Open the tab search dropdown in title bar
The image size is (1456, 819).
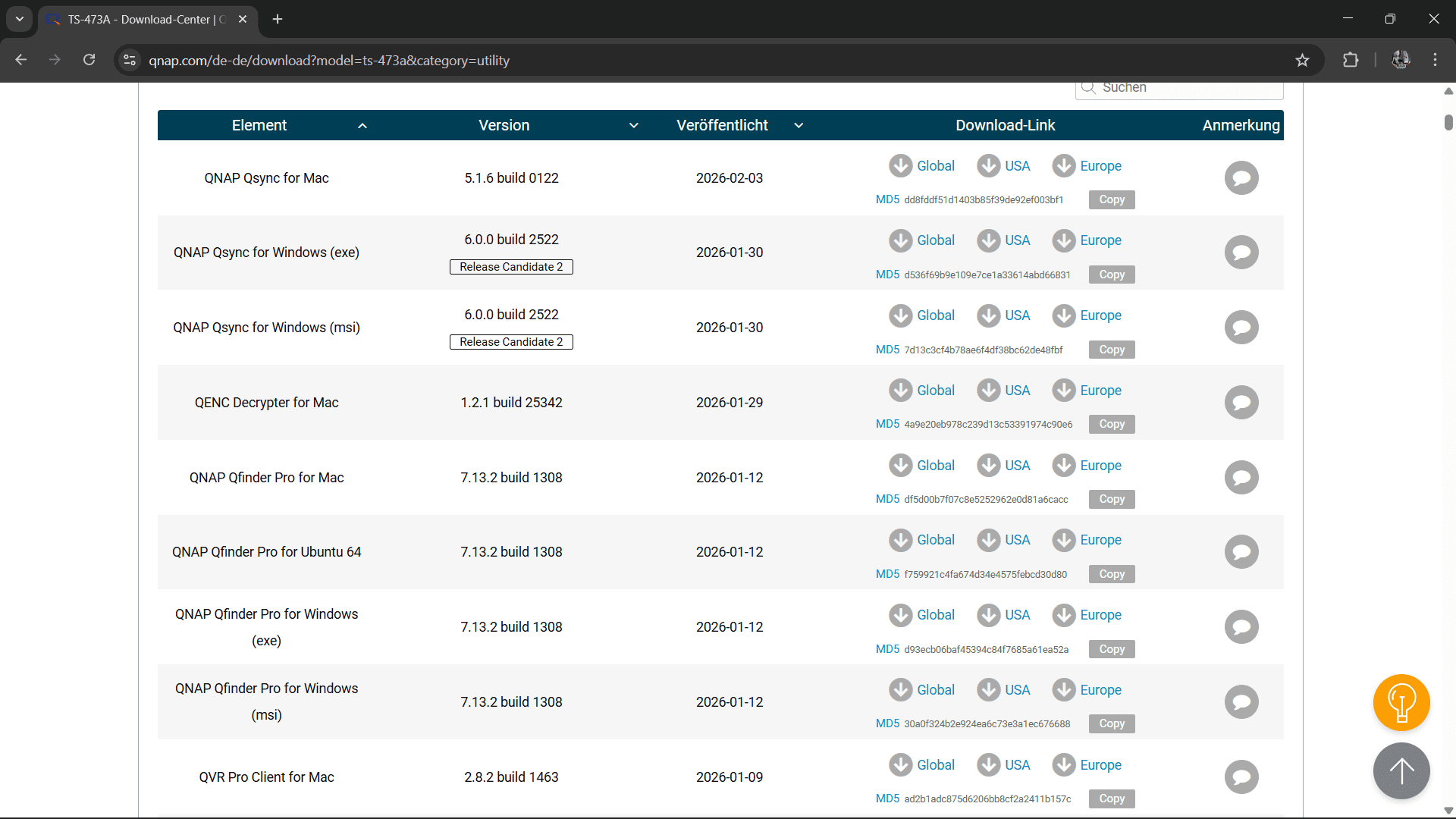(20, 19)
